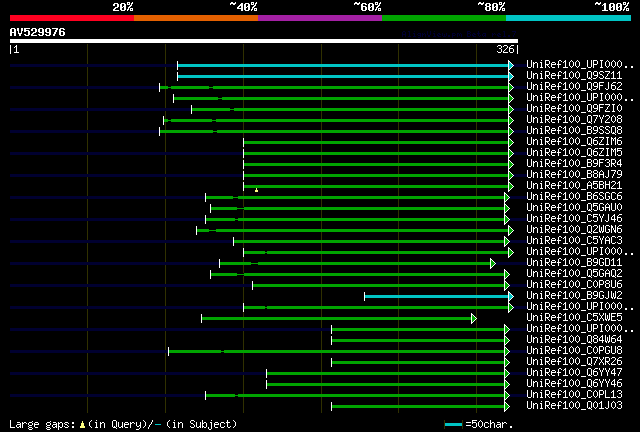Open the UniRef100_Q5GAU0 hit label

pos(574,208)
